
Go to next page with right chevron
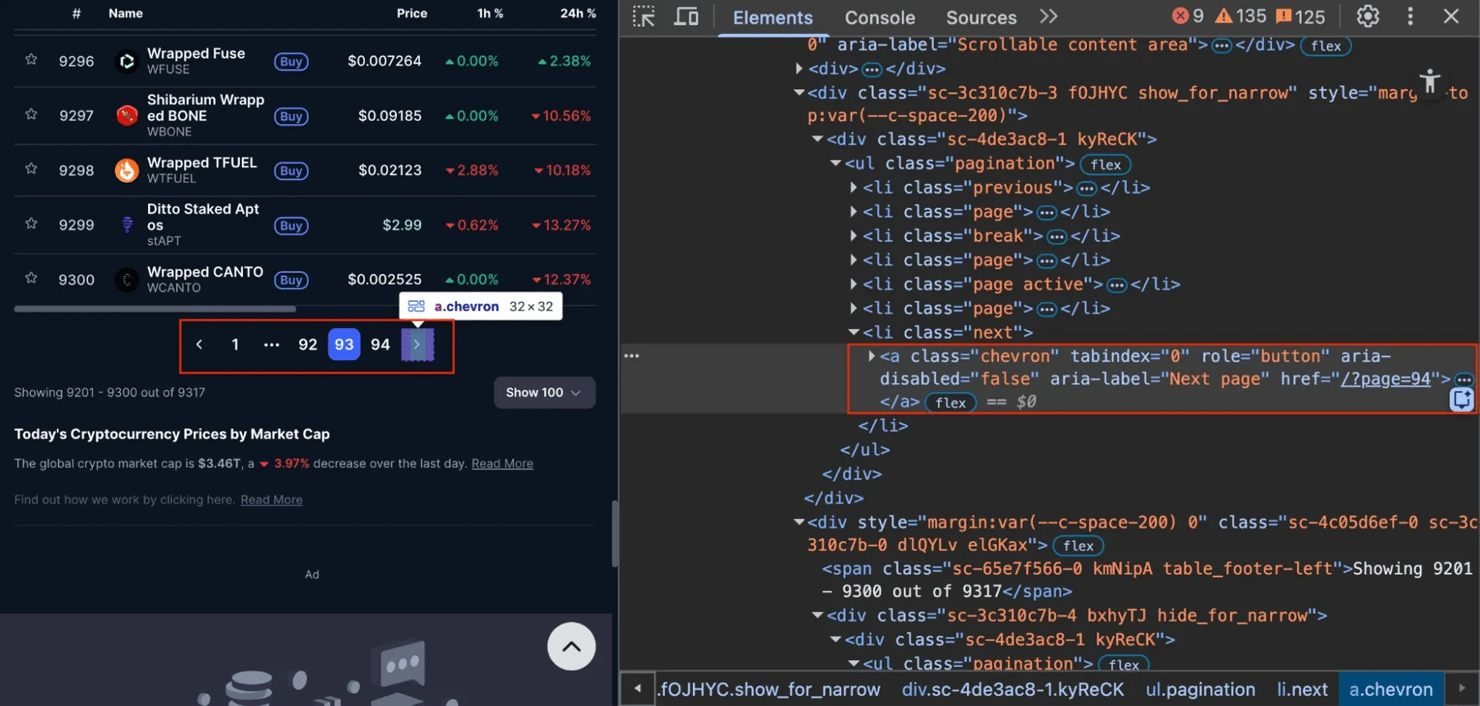[x=417, y=344]
